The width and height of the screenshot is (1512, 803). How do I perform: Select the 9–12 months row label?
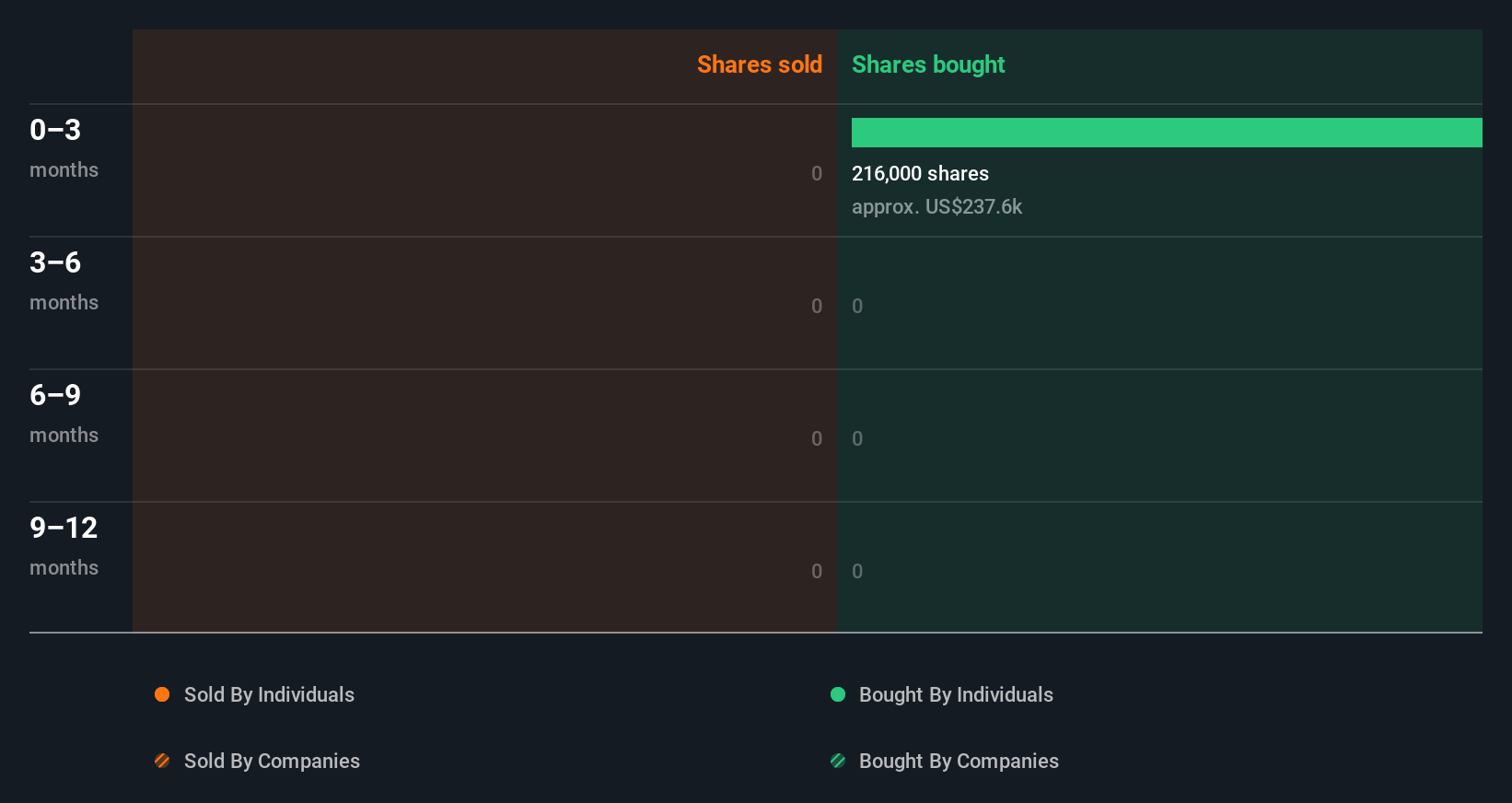[x=64, y=545]
